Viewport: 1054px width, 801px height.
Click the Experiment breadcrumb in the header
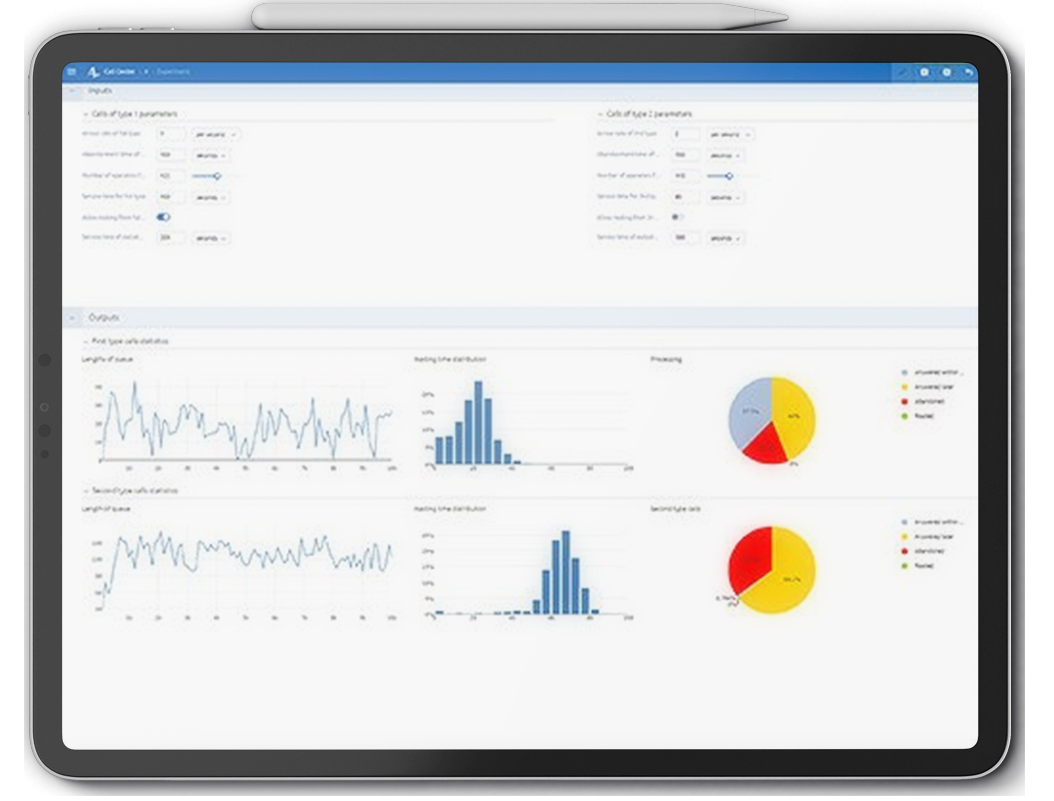[173, 72]
